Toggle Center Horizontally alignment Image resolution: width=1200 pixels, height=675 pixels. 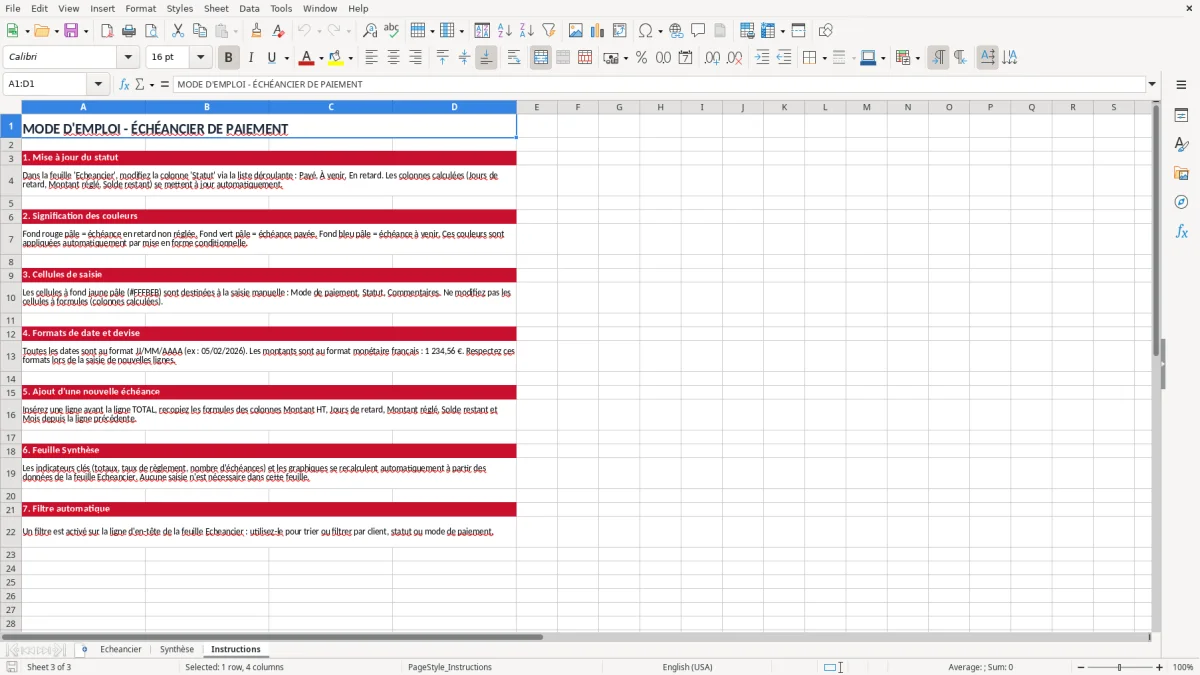pos(393,58)
